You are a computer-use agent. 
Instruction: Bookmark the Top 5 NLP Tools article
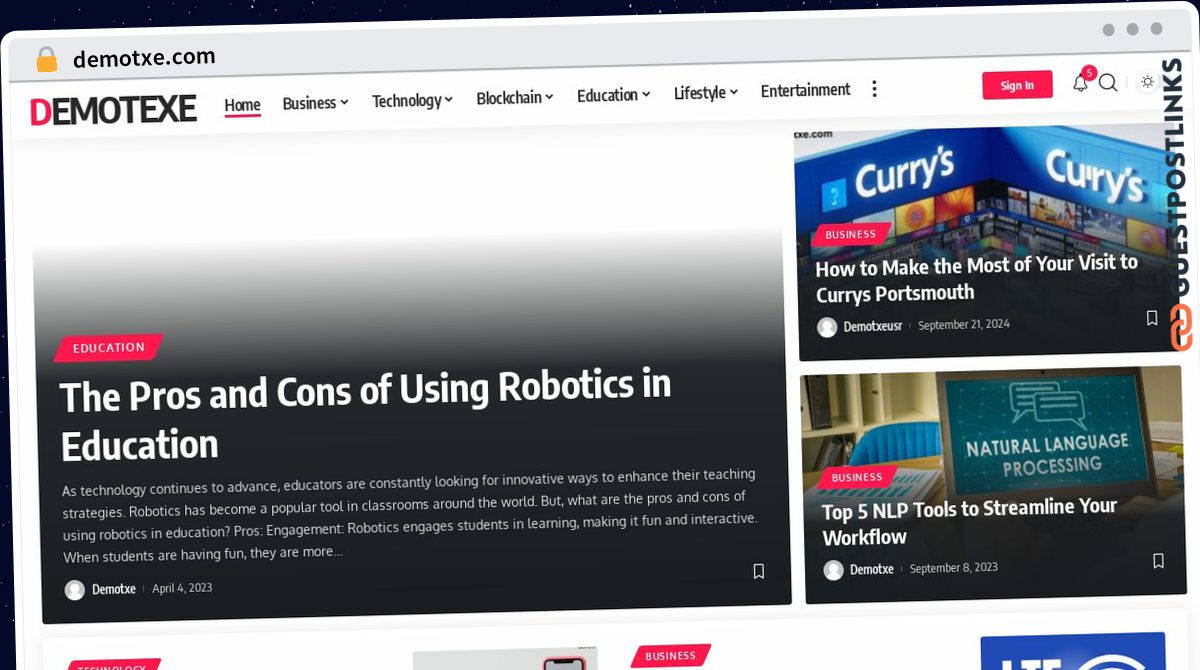[x=1158, y=561]
